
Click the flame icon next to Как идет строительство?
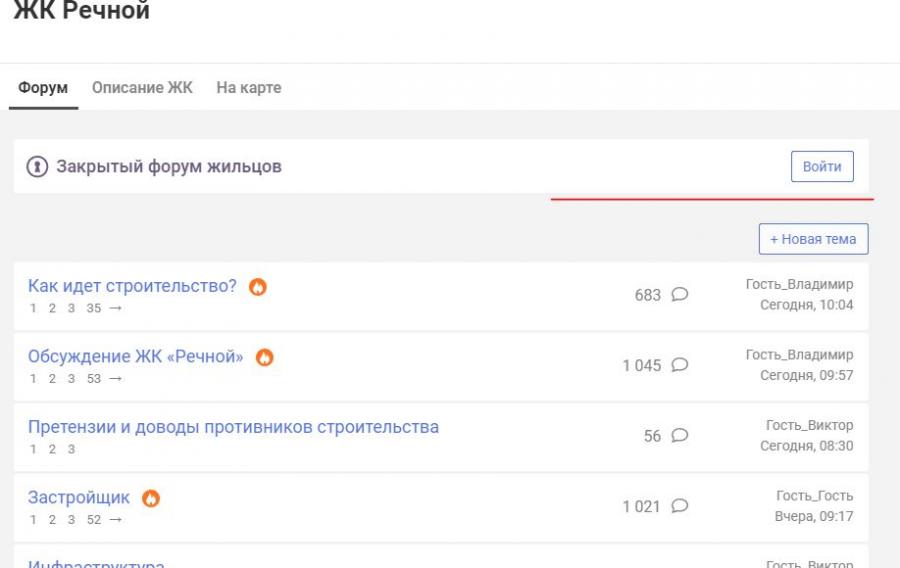click(258, 287)
